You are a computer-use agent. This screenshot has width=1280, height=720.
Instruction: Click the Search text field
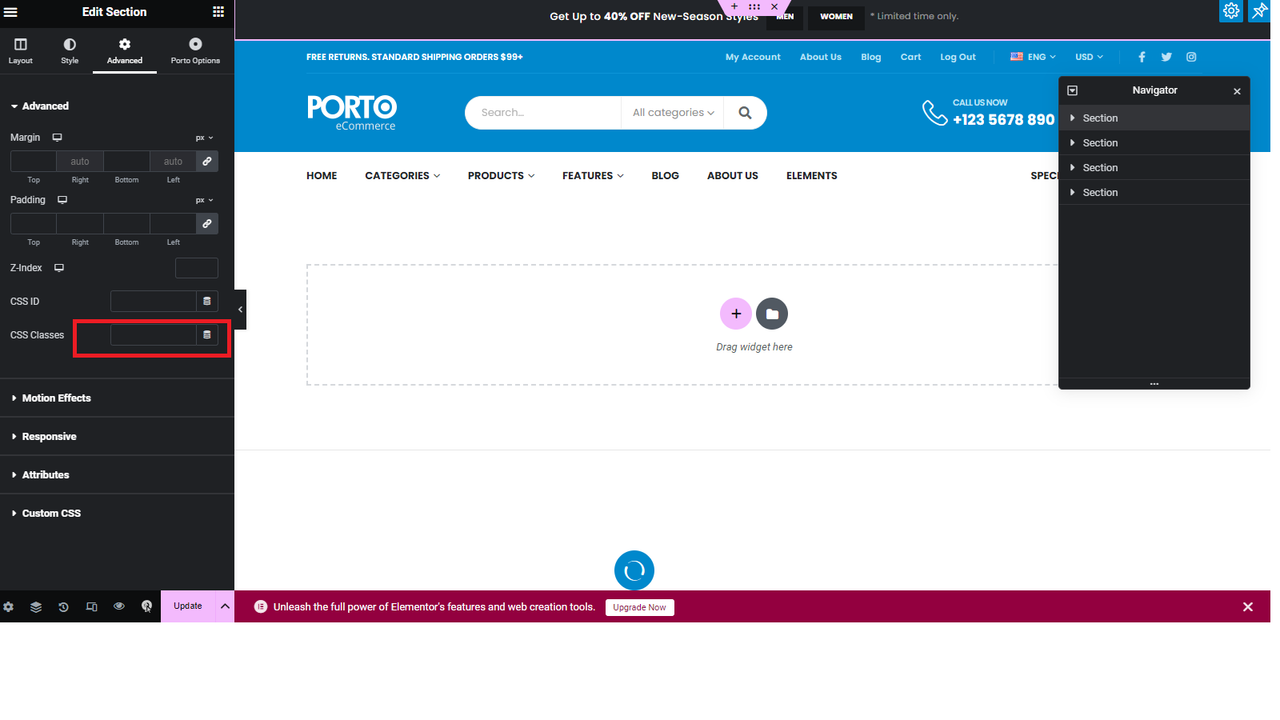543,113
